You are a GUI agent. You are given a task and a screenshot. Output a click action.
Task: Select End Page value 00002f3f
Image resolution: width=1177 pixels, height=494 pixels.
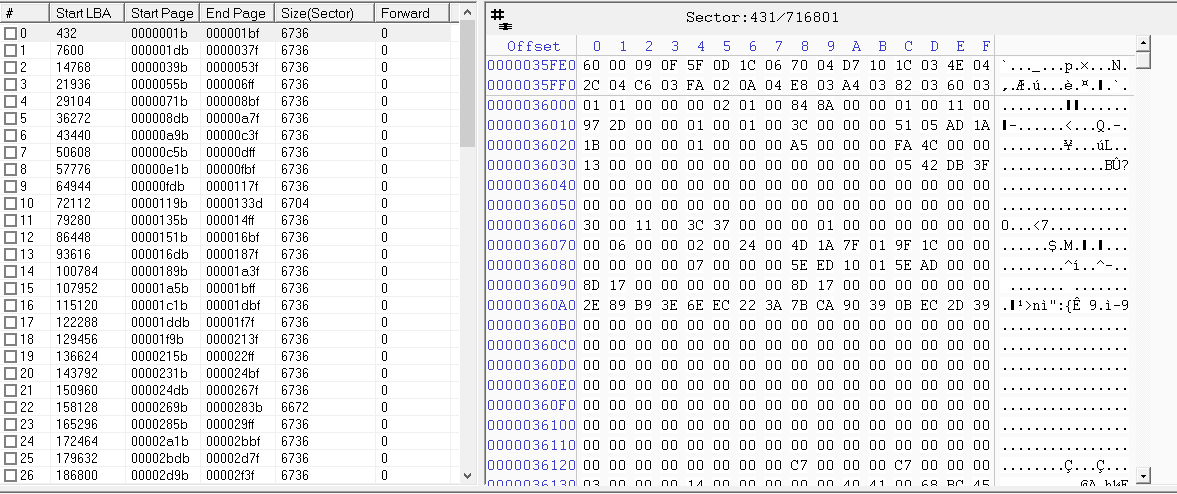coord(232,475)
